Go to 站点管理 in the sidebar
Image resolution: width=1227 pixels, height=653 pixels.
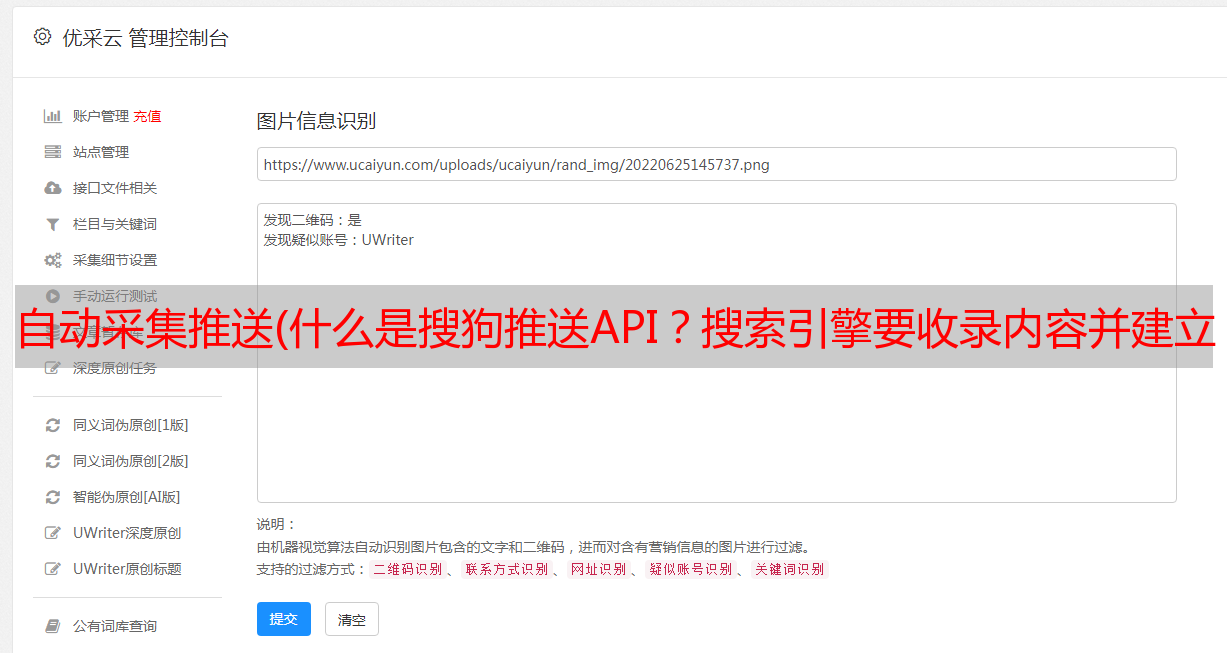101,152
